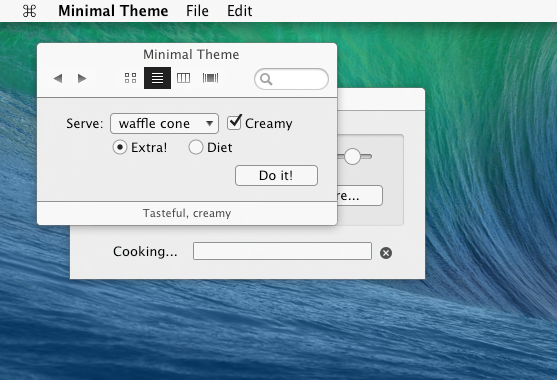The width and height of the screenshot is (557, 380).
Task: Click the Cooking progress bar
Action: click(282, 251)
